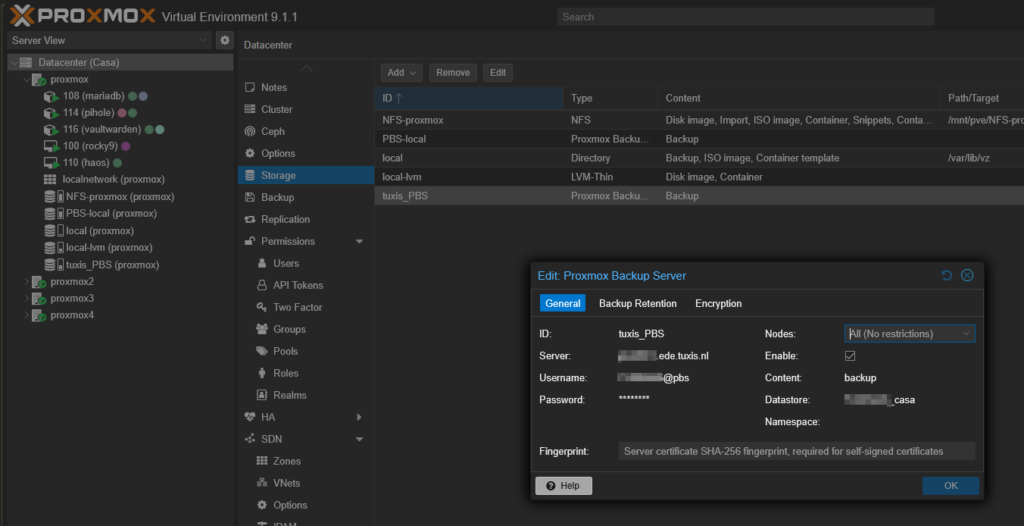Sort by the ID column header
1024x526 pixels.
coord(469,98)
